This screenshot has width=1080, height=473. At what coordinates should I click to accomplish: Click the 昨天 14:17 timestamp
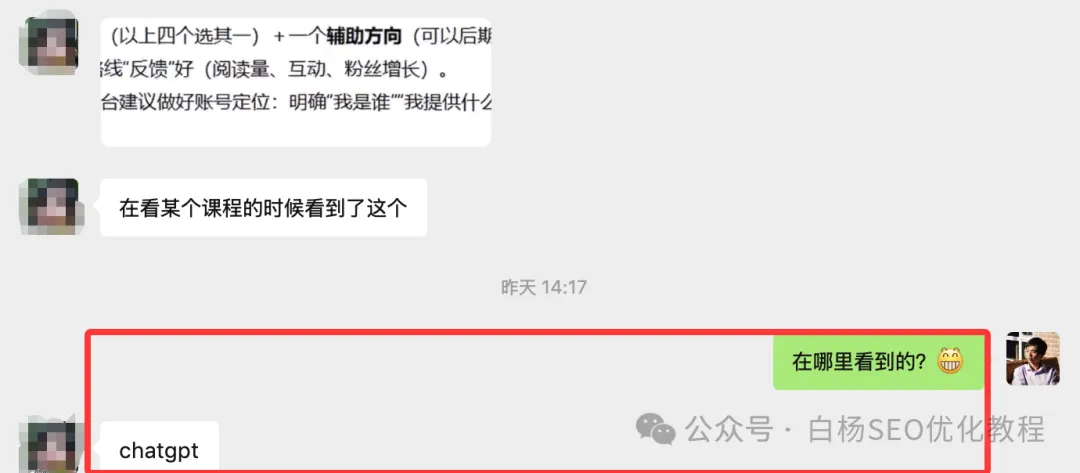pyautogui.click(x=543, y=287)
